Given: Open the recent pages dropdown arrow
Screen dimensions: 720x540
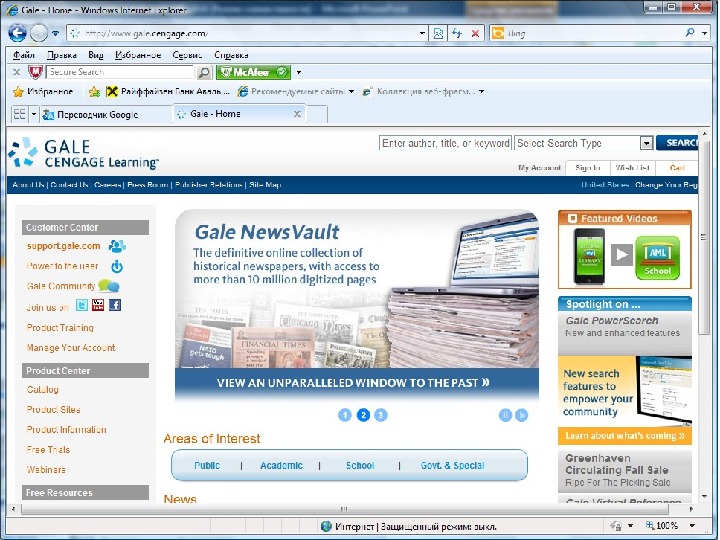Looking at the screenshot, I should 56,34.
